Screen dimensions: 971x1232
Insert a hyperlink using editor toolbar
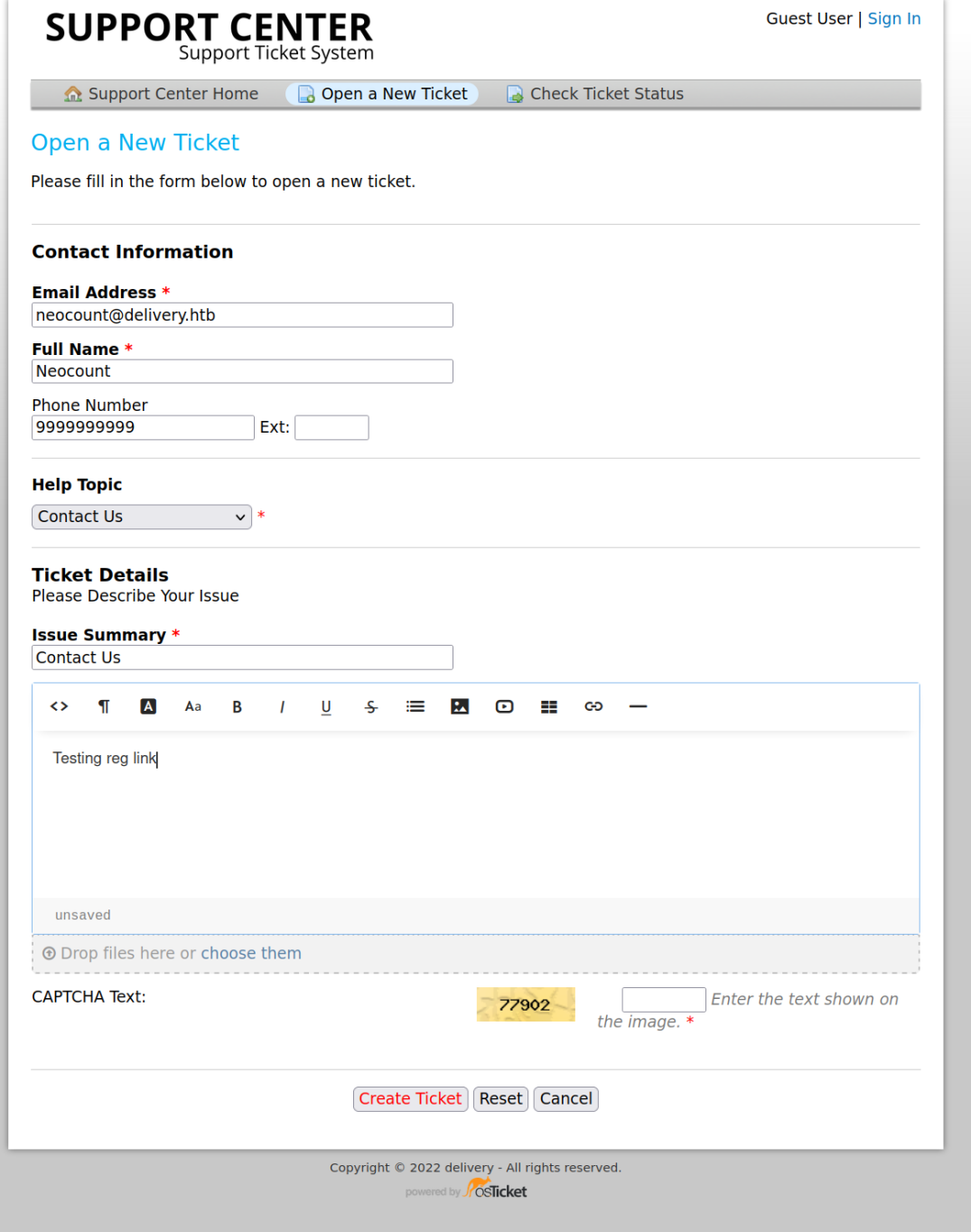pos(593,706)
